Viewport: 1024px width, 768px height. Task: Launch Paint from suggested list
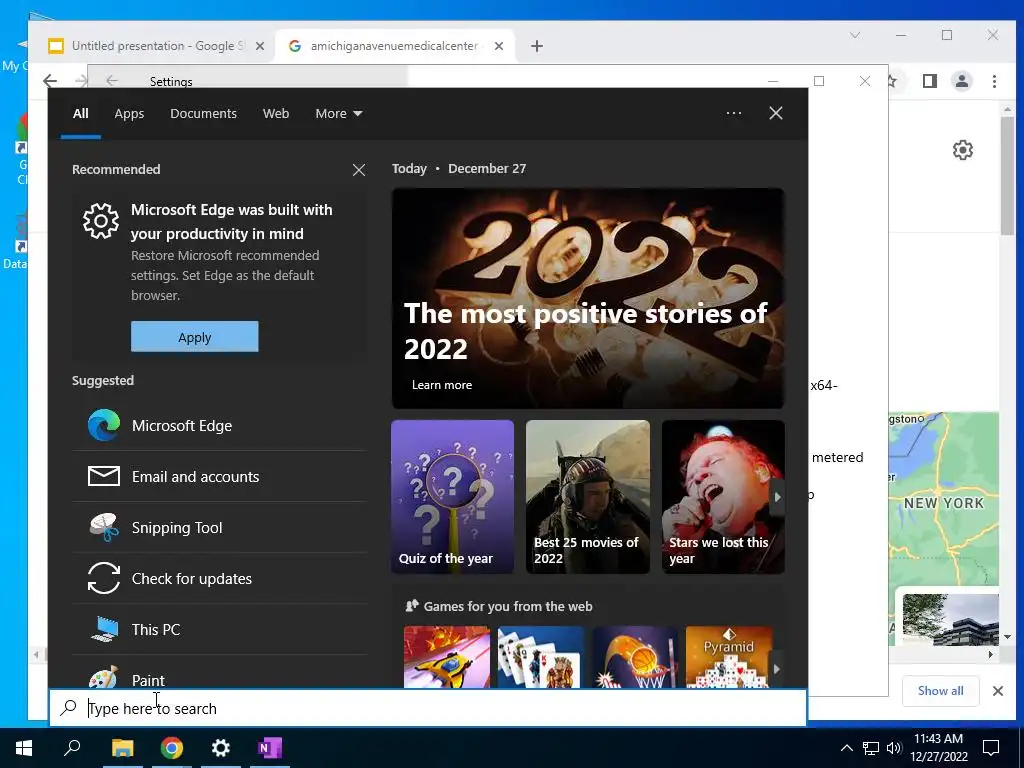(x=219, y=673)
